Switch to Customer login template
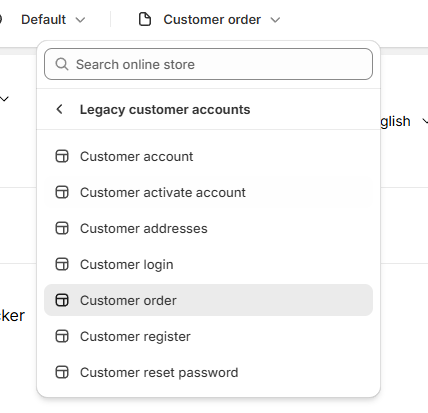 coord(208,264)
